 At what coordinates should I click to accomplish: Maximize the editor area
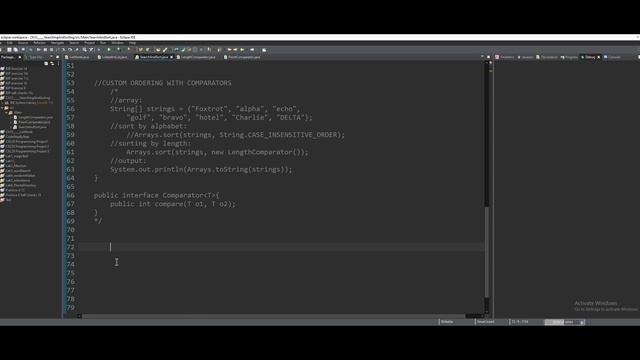click(x=488, y=57)
